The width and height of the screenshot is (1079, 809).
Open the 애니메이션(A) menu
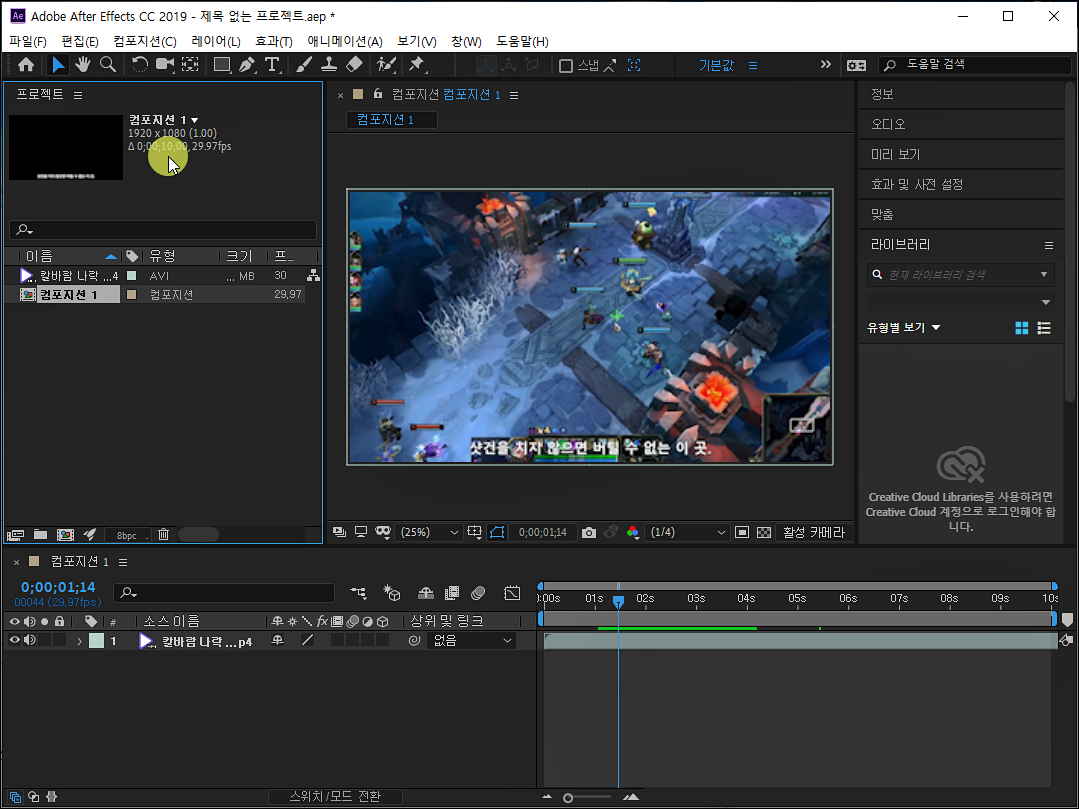click(x=345, y=41)
